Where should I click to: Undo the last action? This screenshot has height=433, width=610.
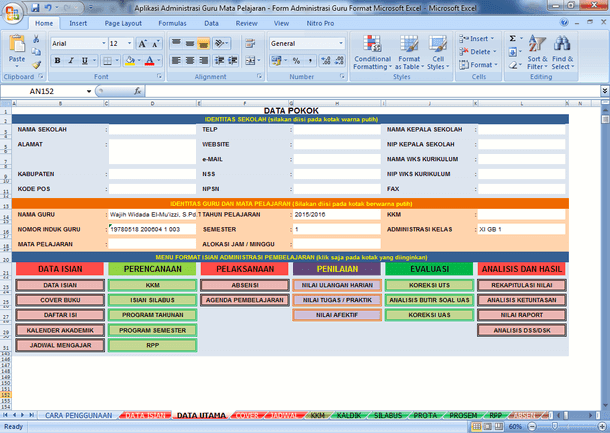[48, 8]
